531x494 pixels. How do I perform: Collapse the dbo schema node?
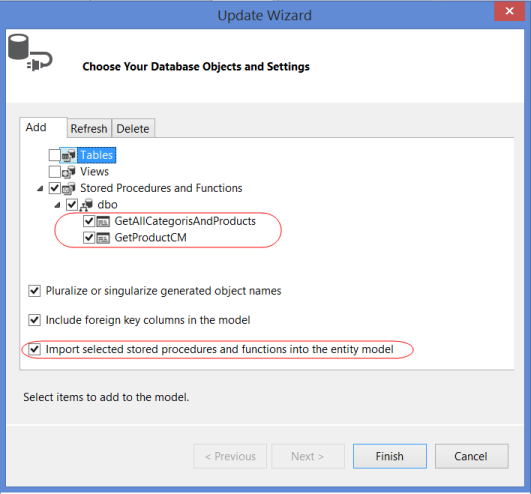(58, 205)
